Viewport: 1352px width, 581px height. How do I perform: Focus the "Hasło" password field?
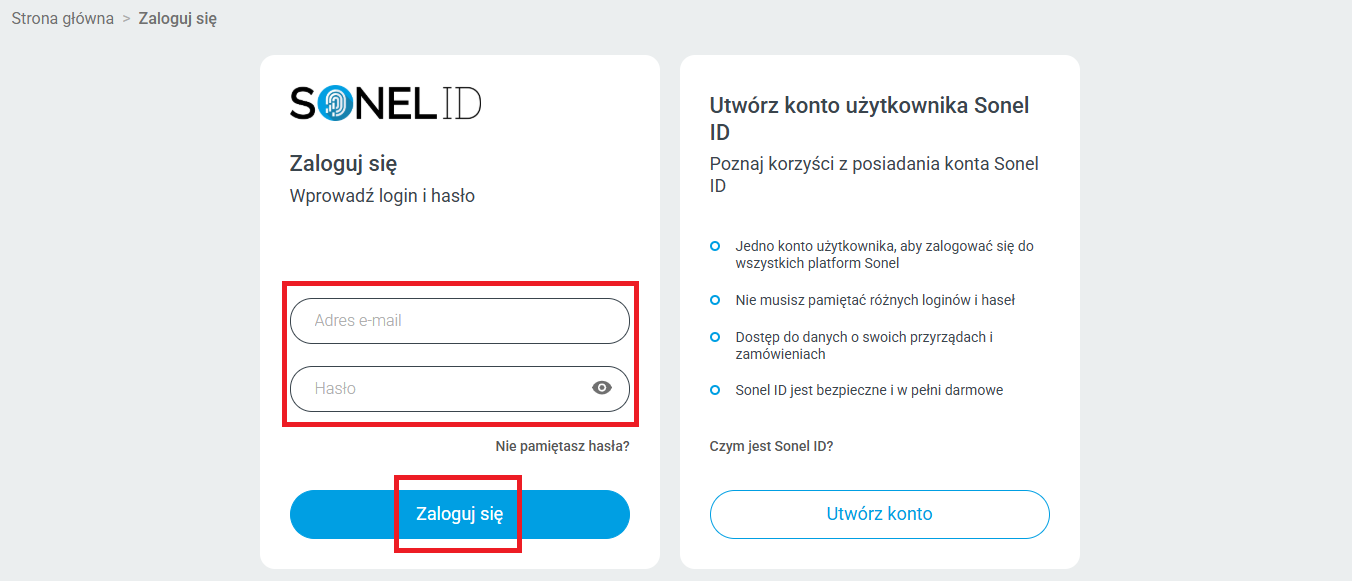pos(440,389)
